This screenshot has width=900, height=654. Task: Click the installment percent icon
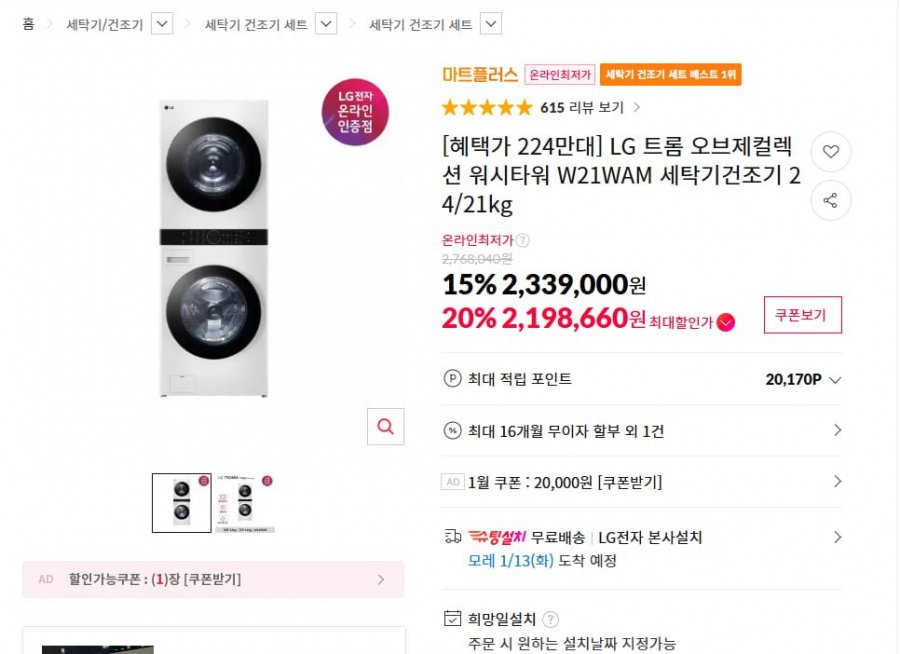(x=452, y=431)
